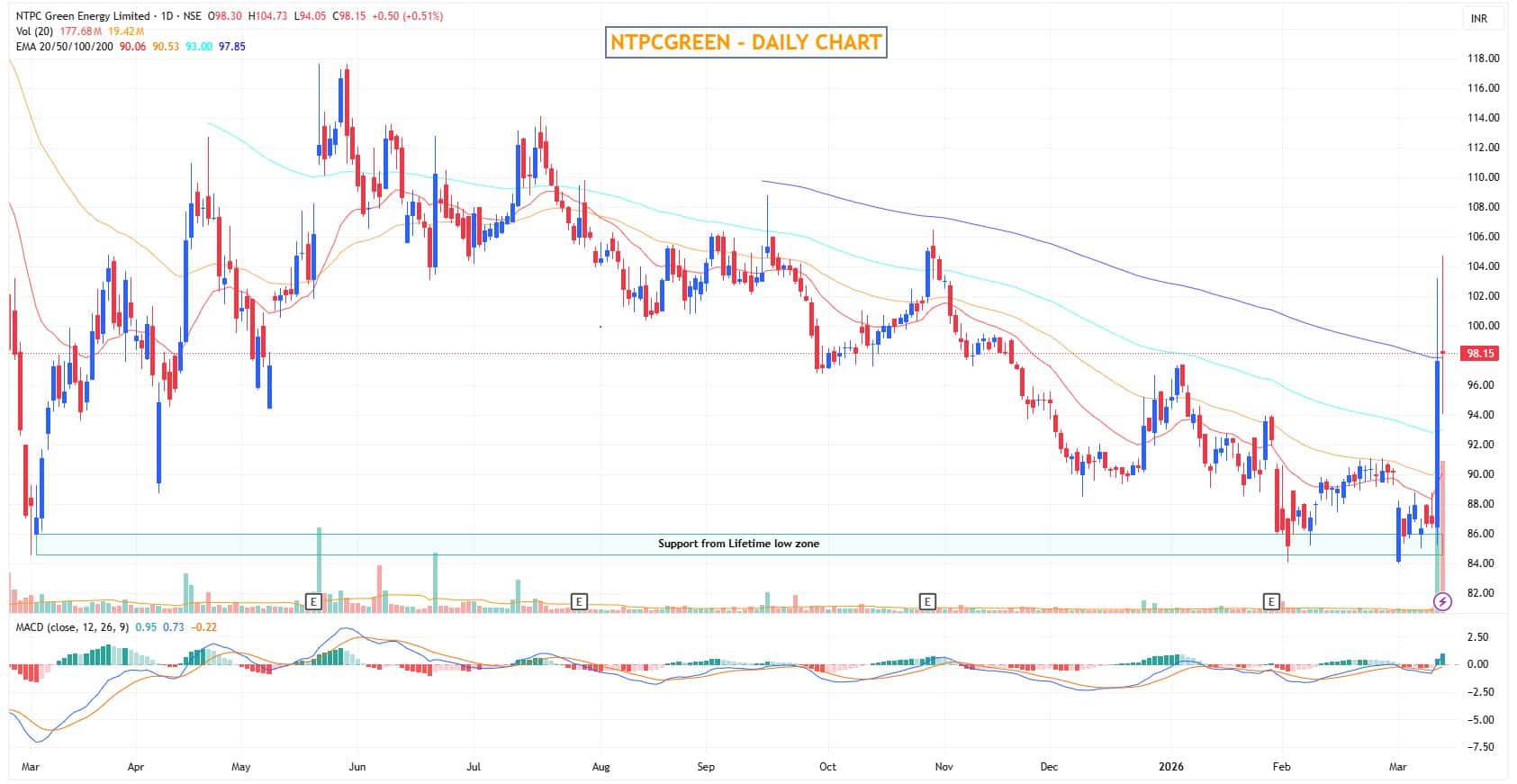Click the change value +0.50 (+0.51%)
1517x784 pixels.
point(408,16)
